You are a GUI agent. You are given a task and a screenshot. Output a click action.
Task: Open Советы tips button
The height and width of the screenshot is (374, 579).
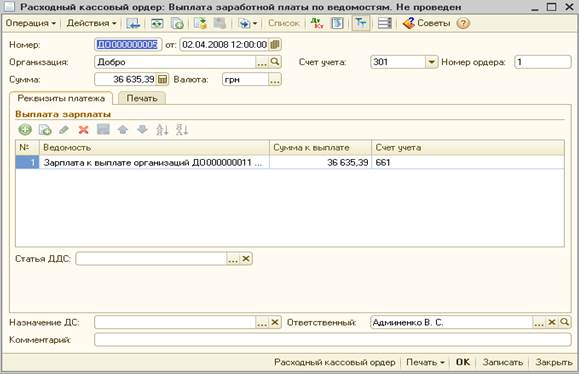pyautogui.click(x=426, y=23)
